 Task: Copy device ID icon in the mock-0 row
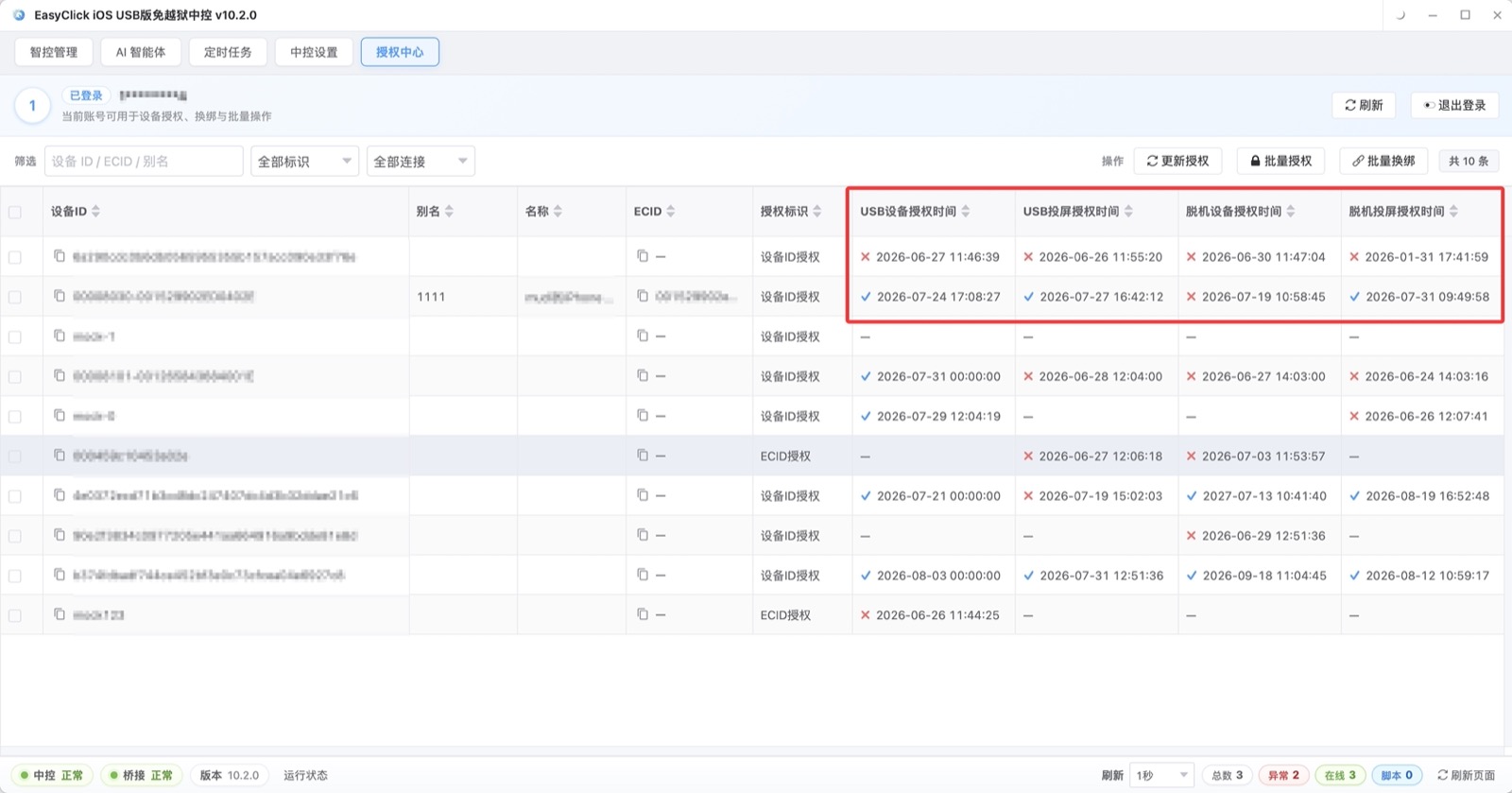pyautogui.click(x=60, y=415)
